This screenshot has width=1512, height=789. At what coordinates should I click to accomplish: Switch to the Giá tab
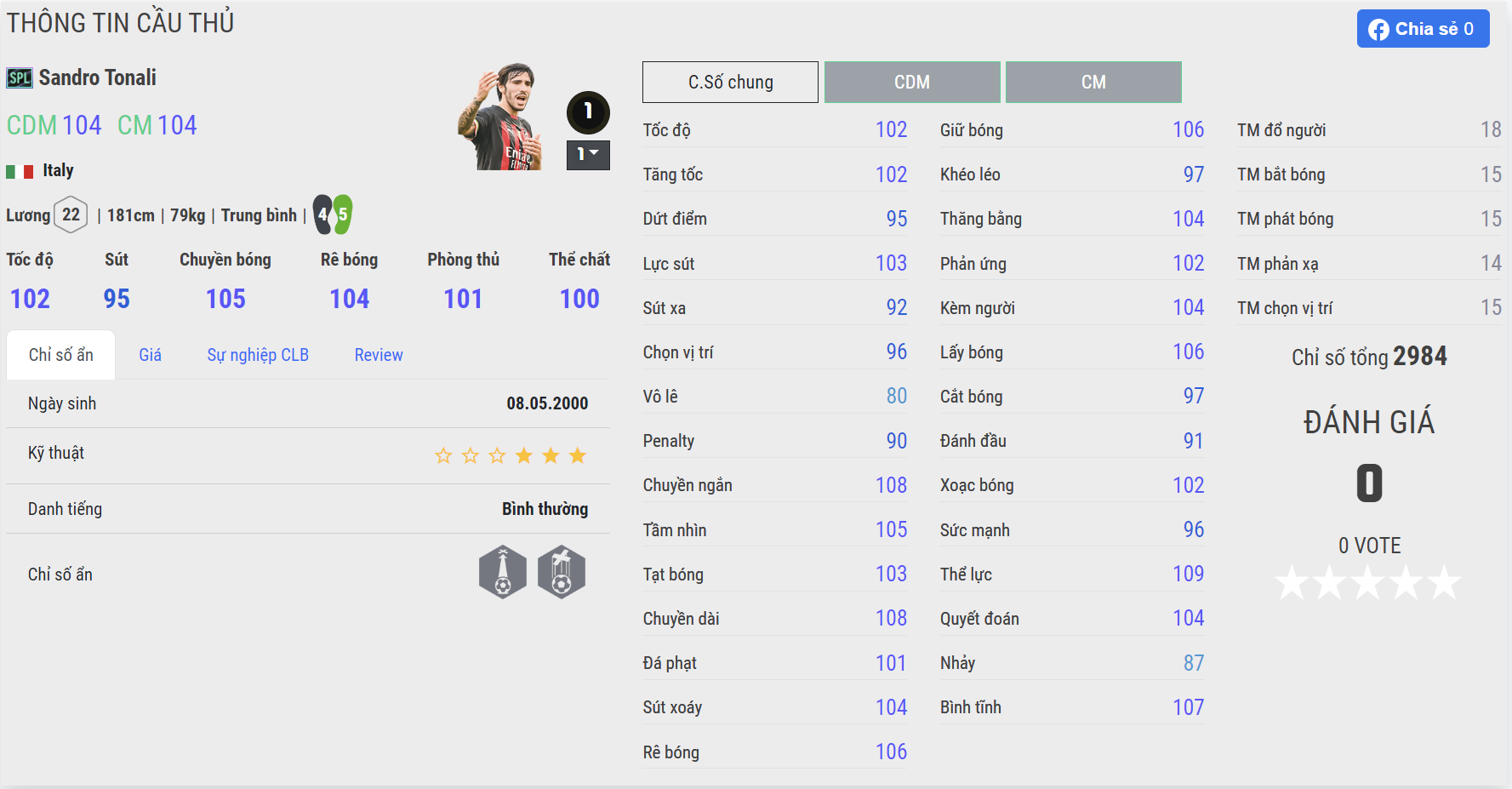click(x=150, y=355)
